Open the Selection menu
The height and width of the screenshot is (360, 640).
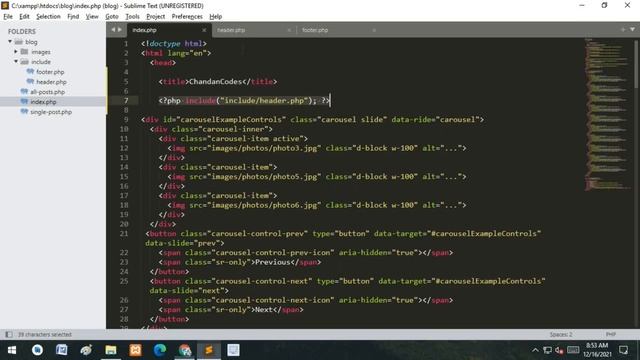pos(48,16)
